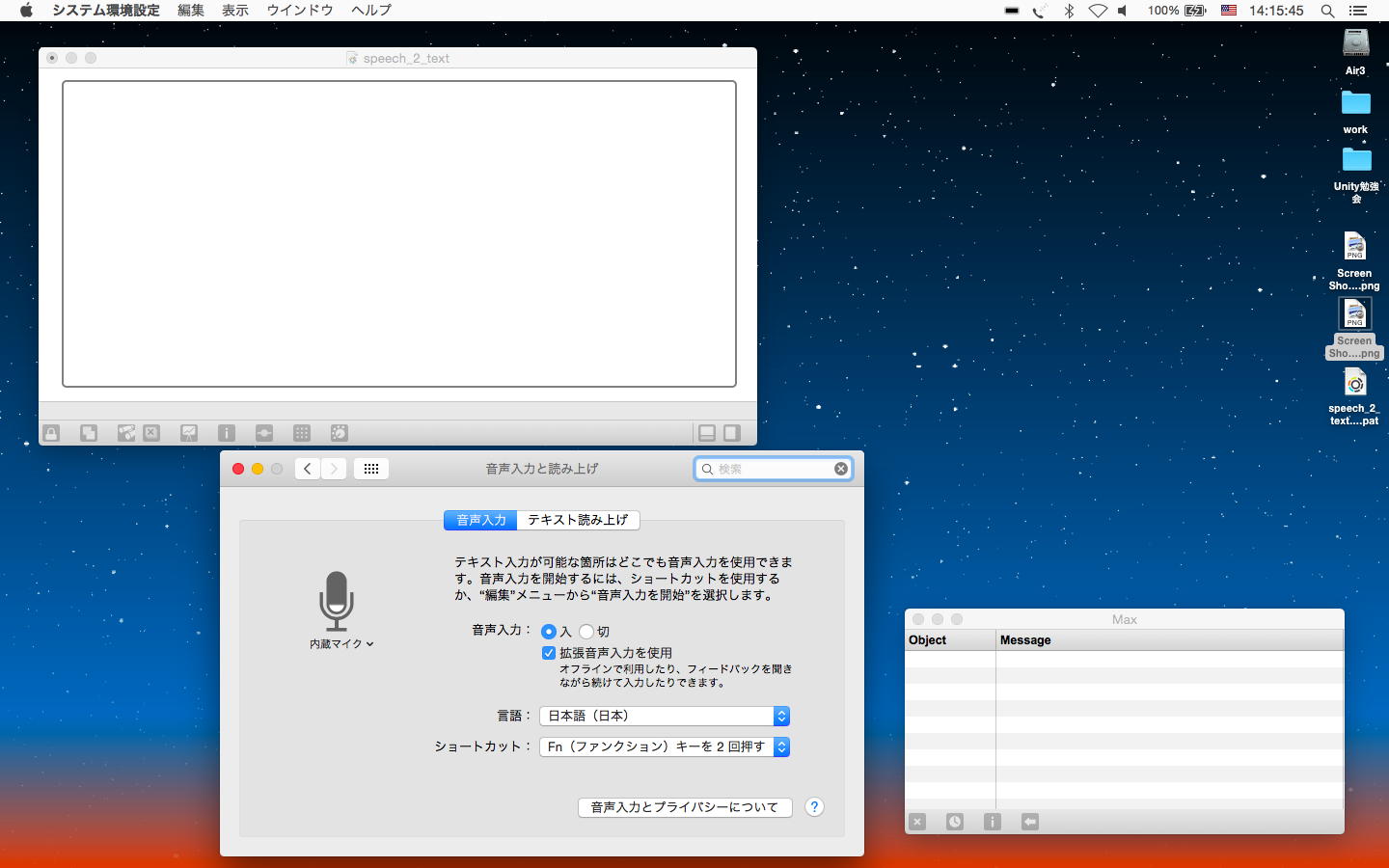Screen dimensions: 1389x868
Task: Click the left arrow icon in Max window
Action: 1030,822
